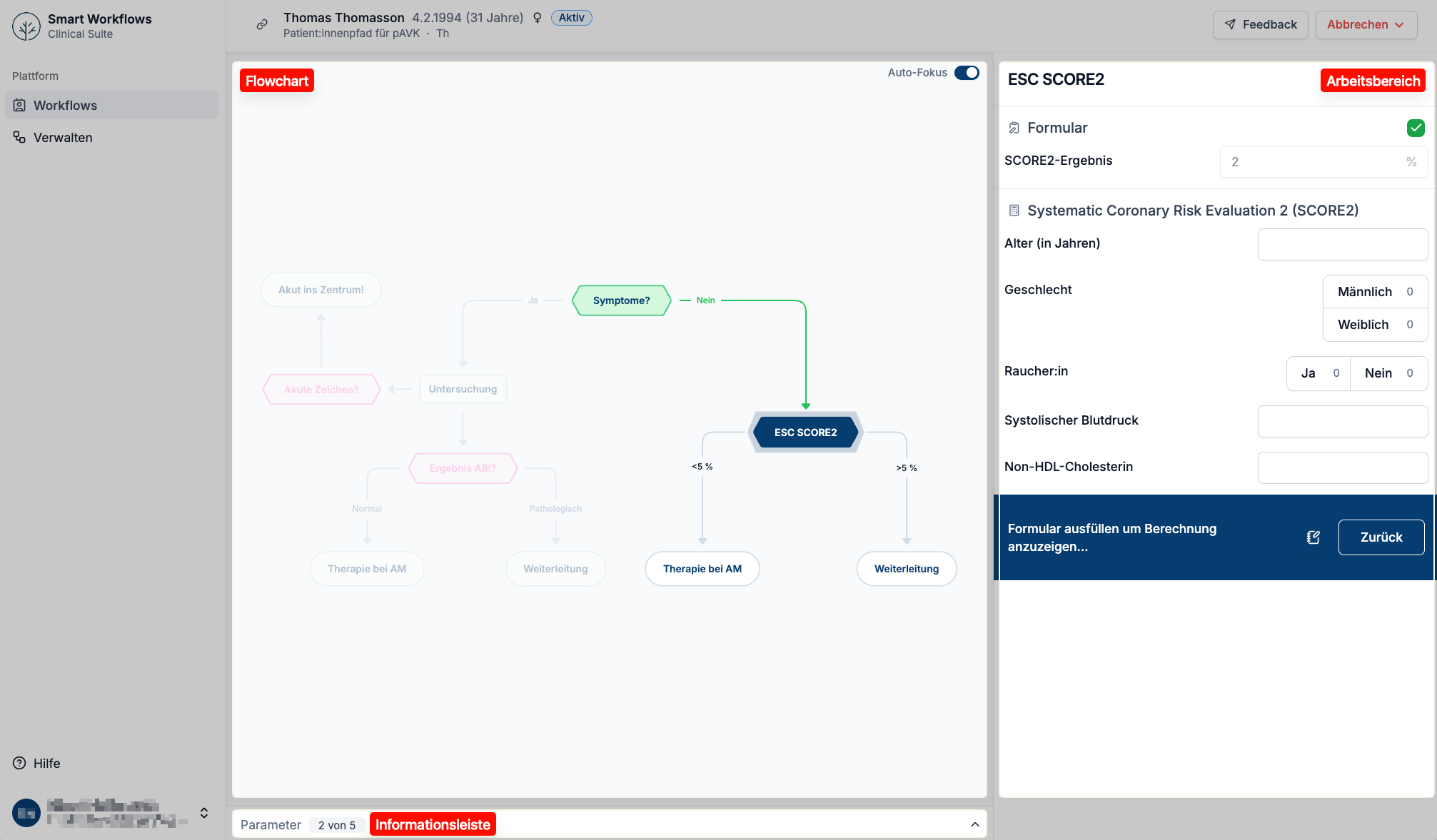The image size is (1437, 840).
Task: Click the SCORE2 calculator section icon
Action: pos(1014,211)
